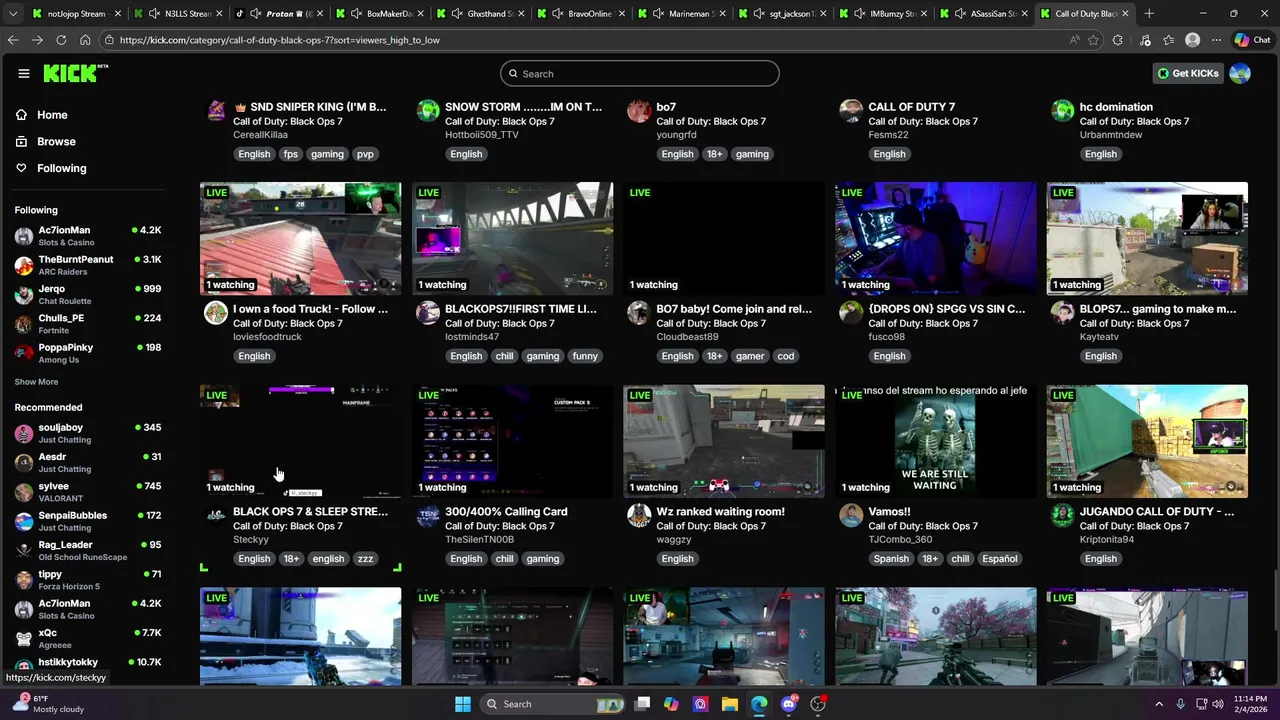
Task: Open SenpaiBubbles in Recommended list
Action: (87, 521)
